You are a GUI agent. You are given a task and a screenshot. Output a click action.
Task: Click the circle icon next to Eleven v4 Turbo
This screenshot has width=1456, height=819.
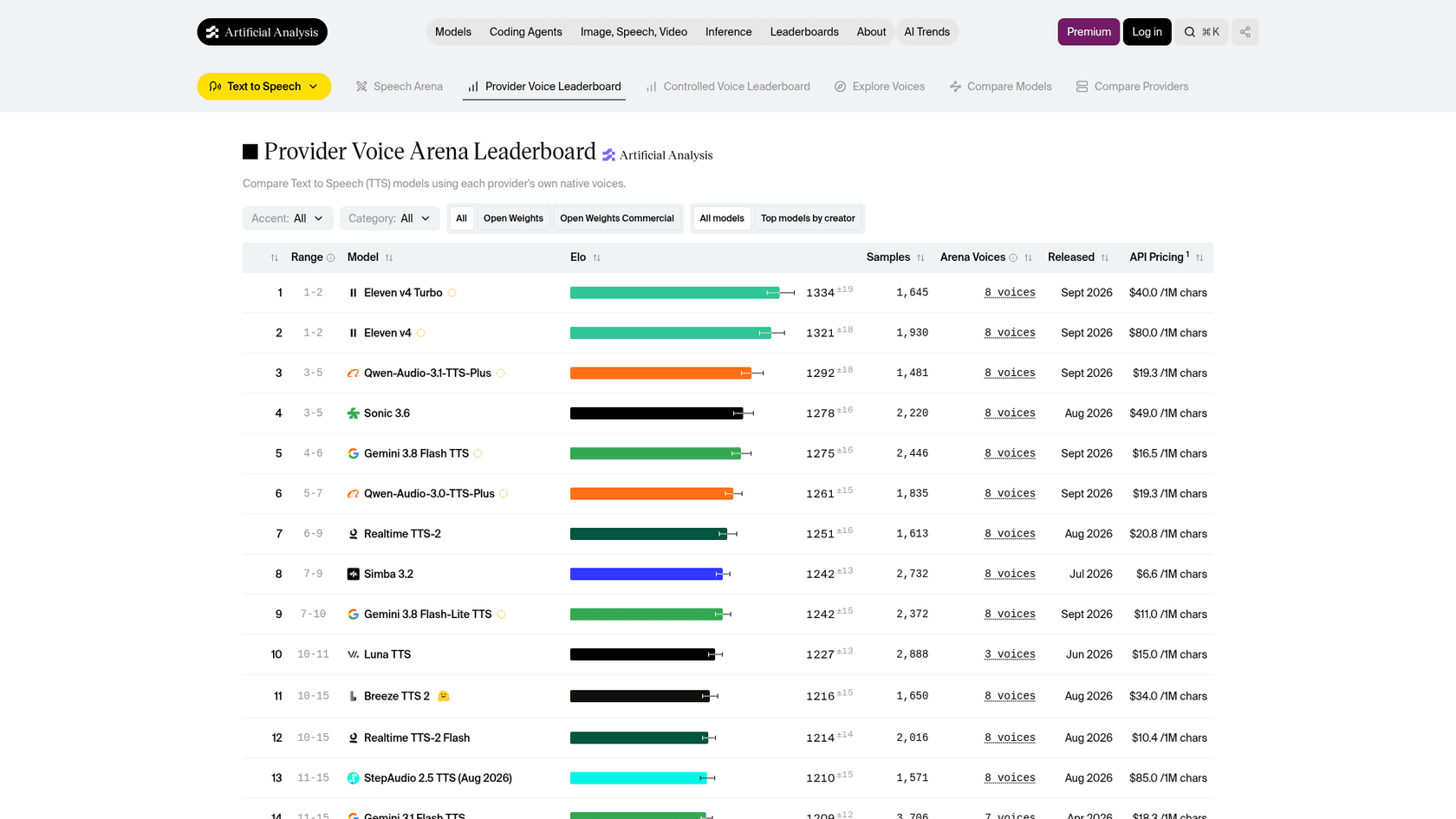point(452,293)
